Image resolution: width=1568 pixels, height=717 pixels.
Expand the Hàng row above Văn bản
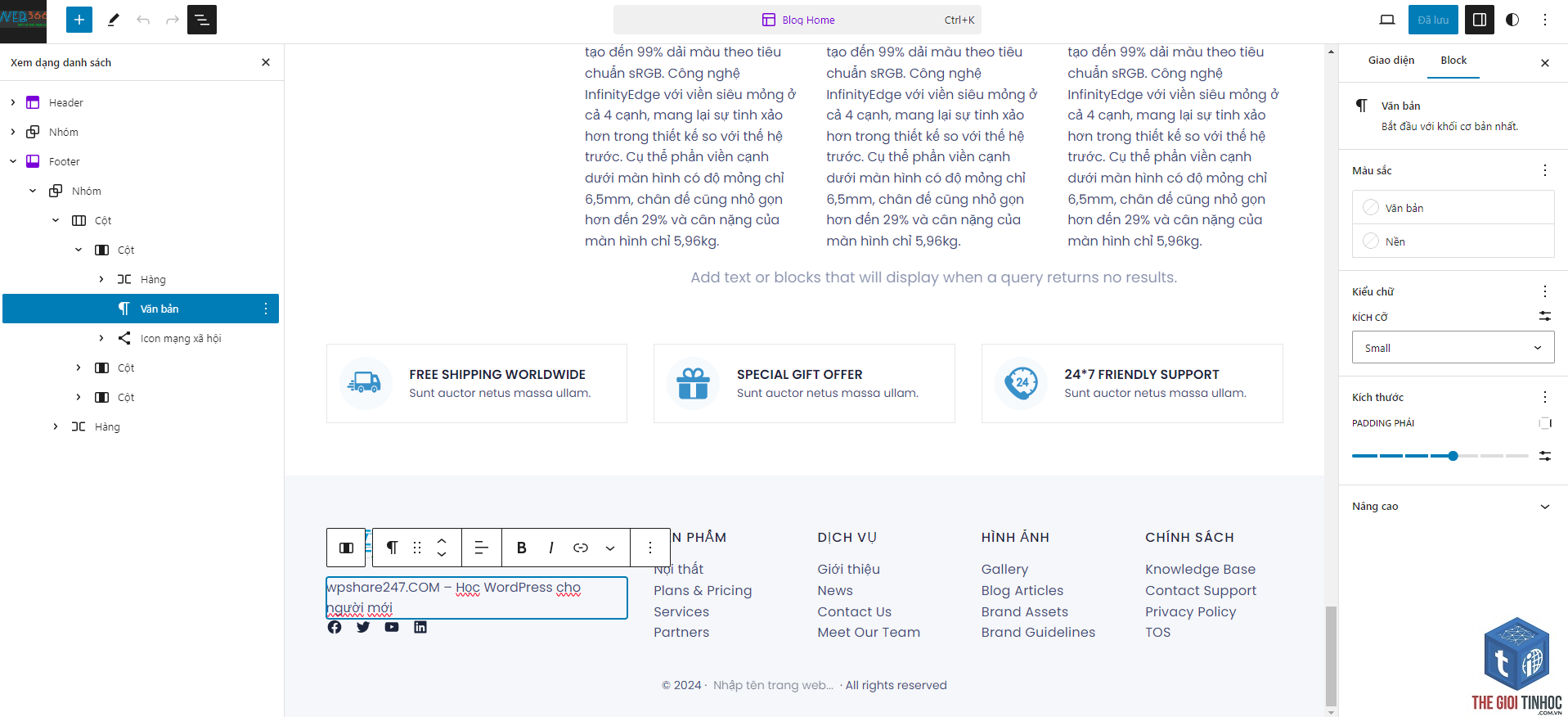pos(101,279)
